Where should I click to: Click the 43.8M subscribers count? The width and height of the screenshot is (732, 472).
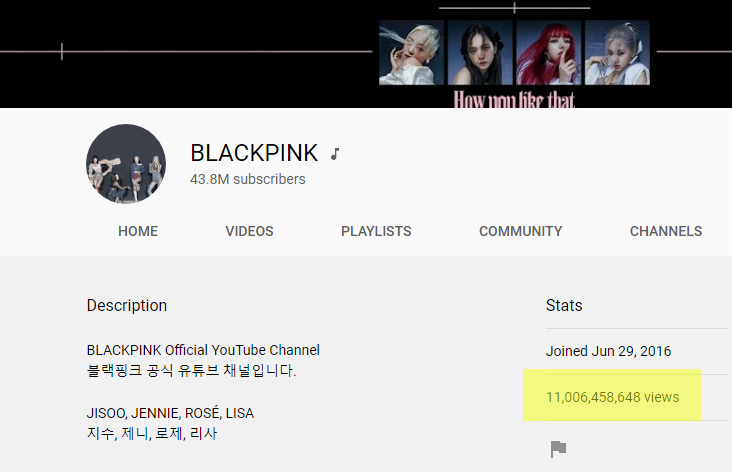tap(248, 179)
